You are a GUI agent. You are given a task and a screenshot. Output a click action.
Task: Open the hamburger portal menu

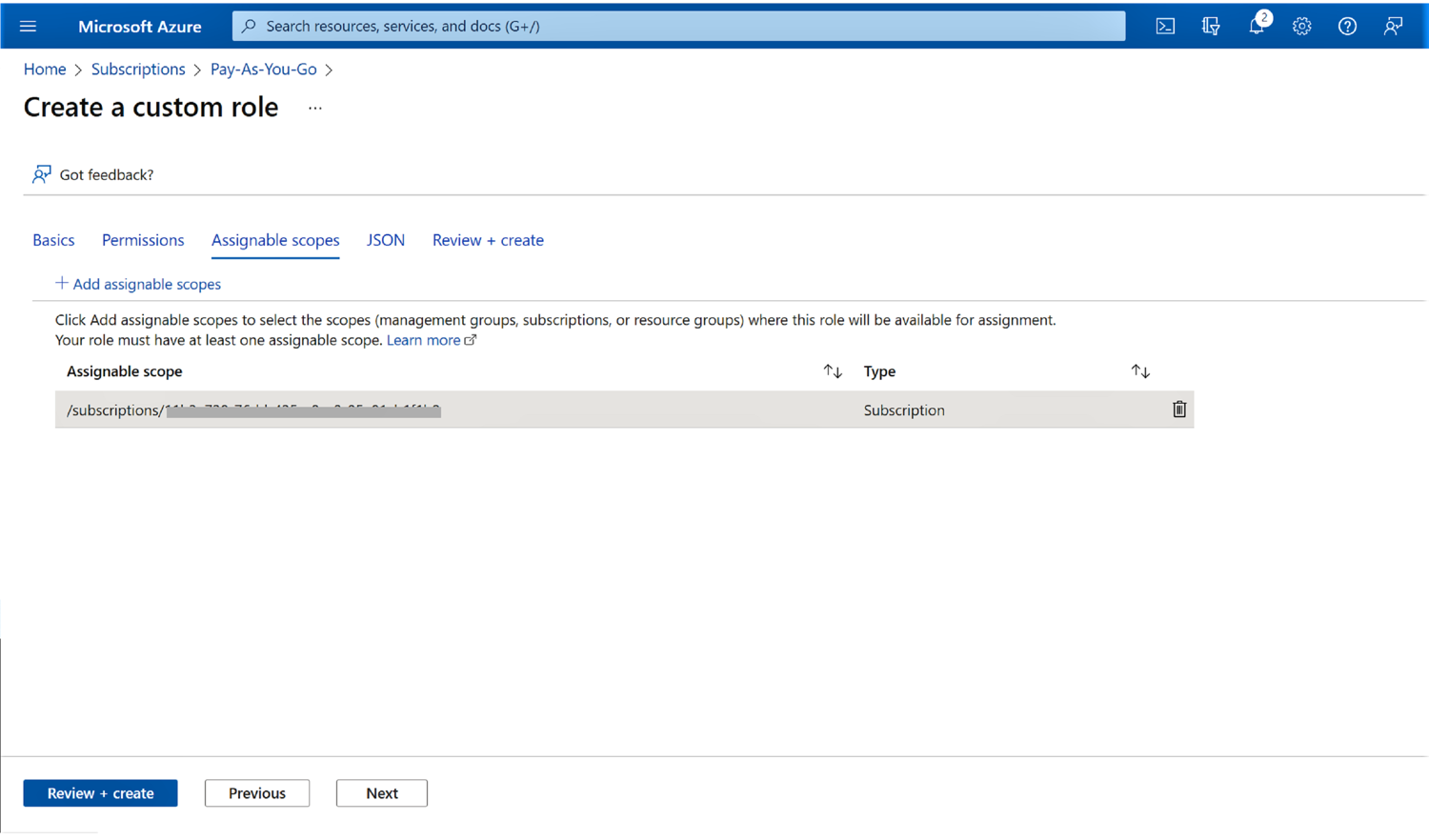[x=28, y=26]
